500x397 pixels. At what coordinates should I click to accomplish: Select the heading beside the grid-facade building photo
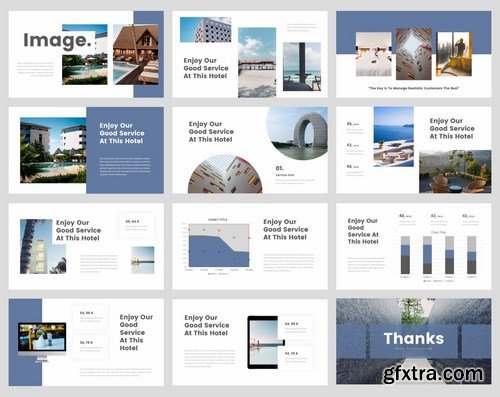point(206,68)
